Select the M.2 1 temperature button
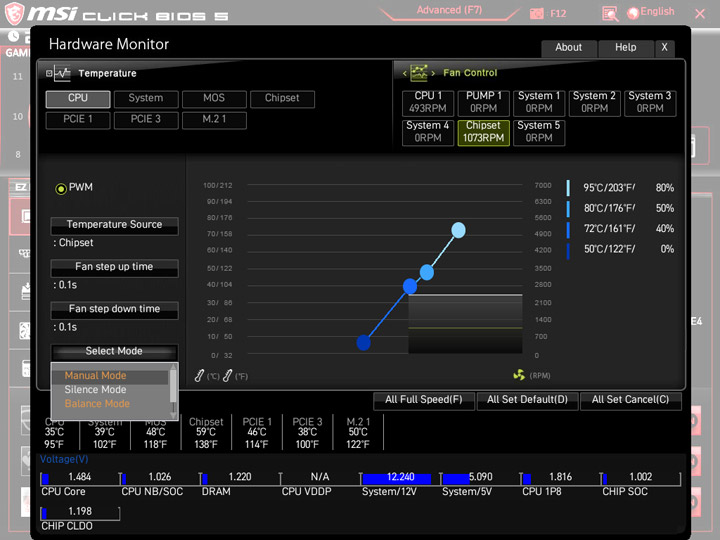The image size is (720, 540). click(214, 119)
